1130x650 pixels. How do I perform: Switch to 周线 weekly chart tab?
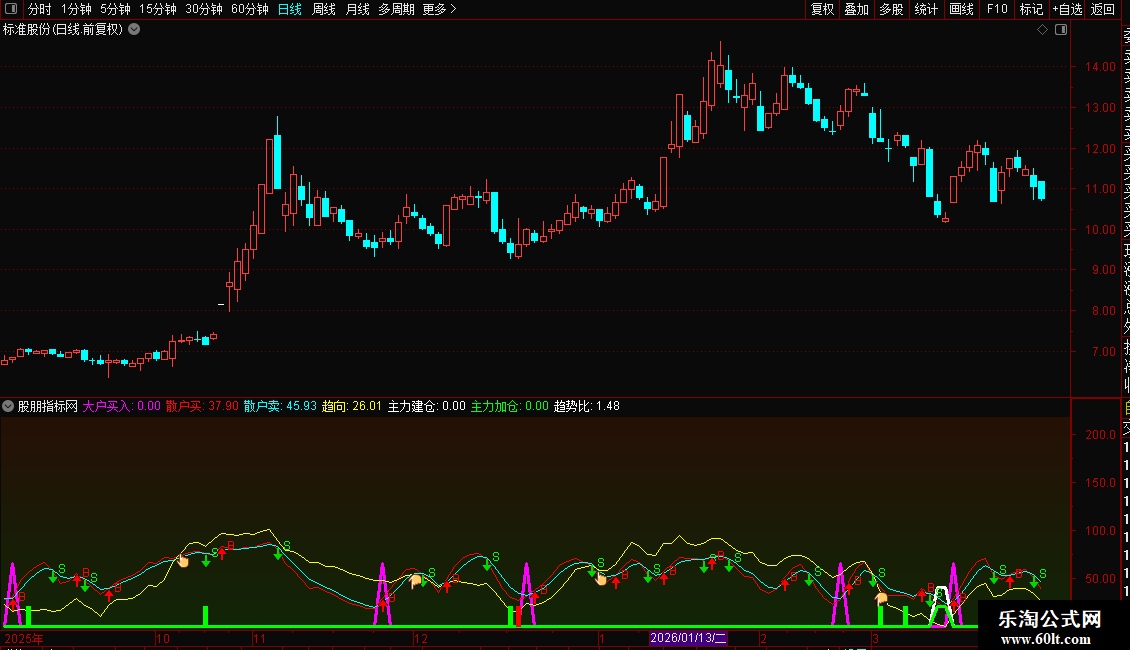(324, 9)
